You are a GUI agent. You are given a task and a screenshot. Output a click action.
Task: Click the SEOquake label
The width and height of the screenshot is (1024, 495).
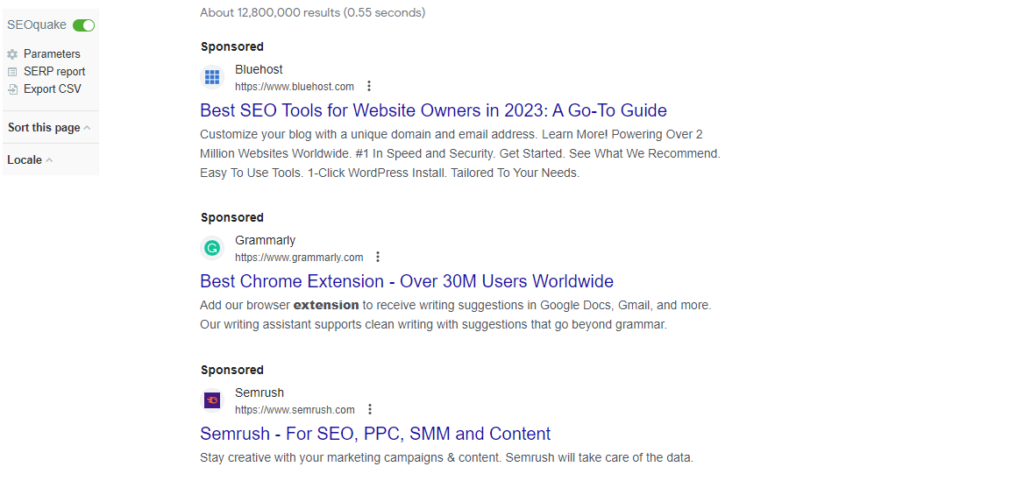point(37,25)
